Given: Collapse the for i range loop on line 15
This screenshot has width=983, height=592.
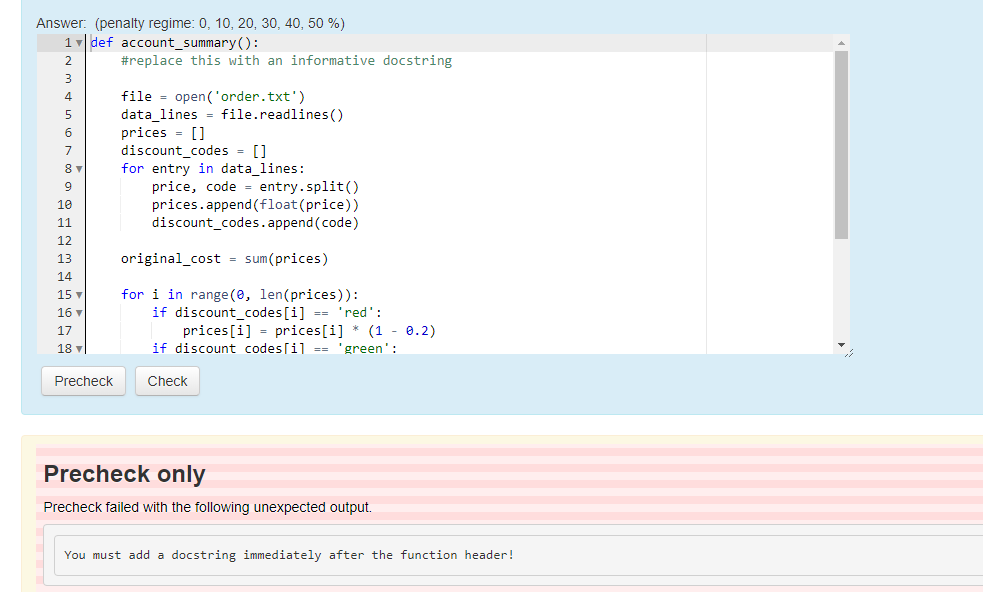Looking at the screenshot, I should [x=77, y=294].
